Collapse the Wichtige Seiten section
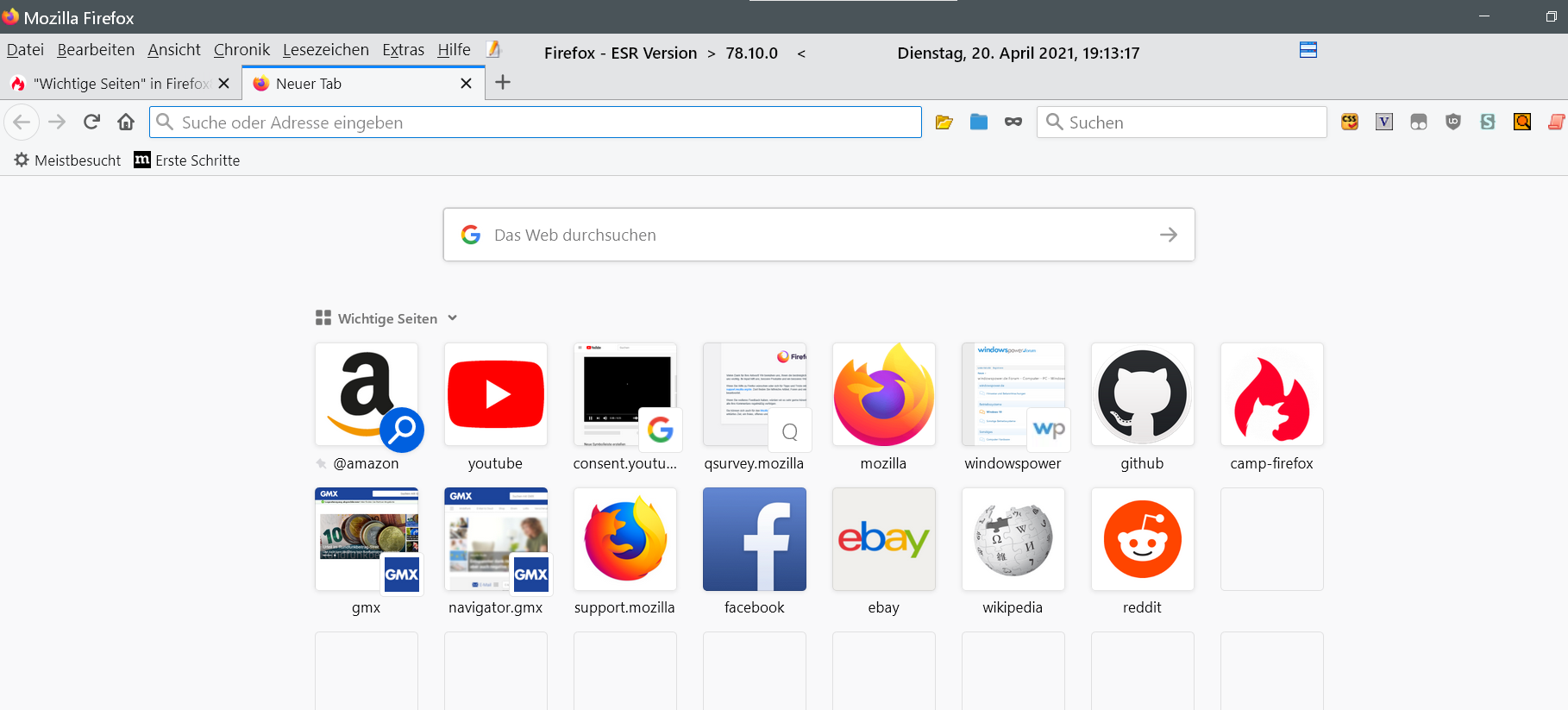Image resolution: width=1568 pixels, height=710 pixels. (453, 318)
